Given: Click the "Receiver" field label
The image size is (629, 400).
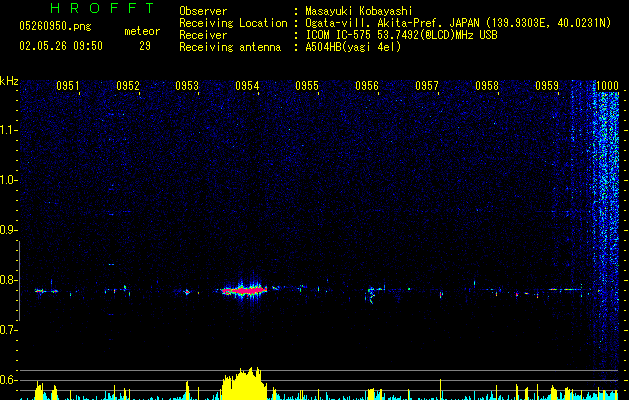Looking at the screenshot, I should [203, 35].
